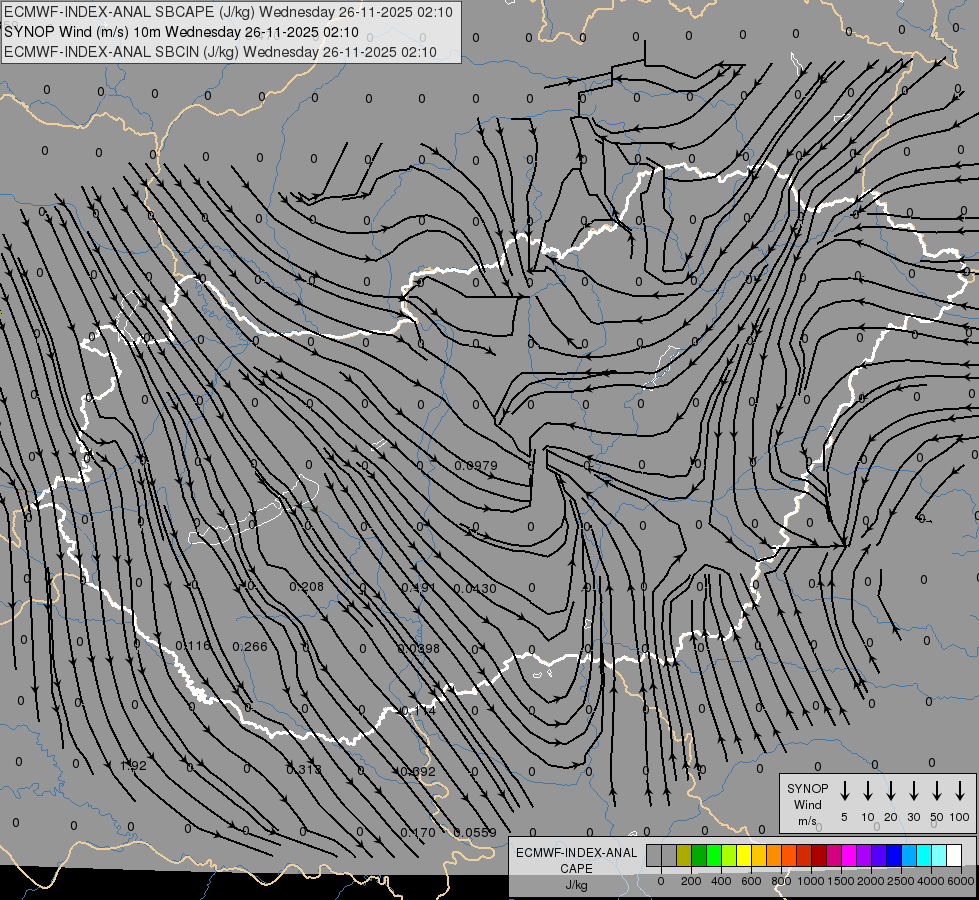Click the 0.313 value on the map
The width and height of the screenshot is (979, 900).
click(x=303, y=769)
